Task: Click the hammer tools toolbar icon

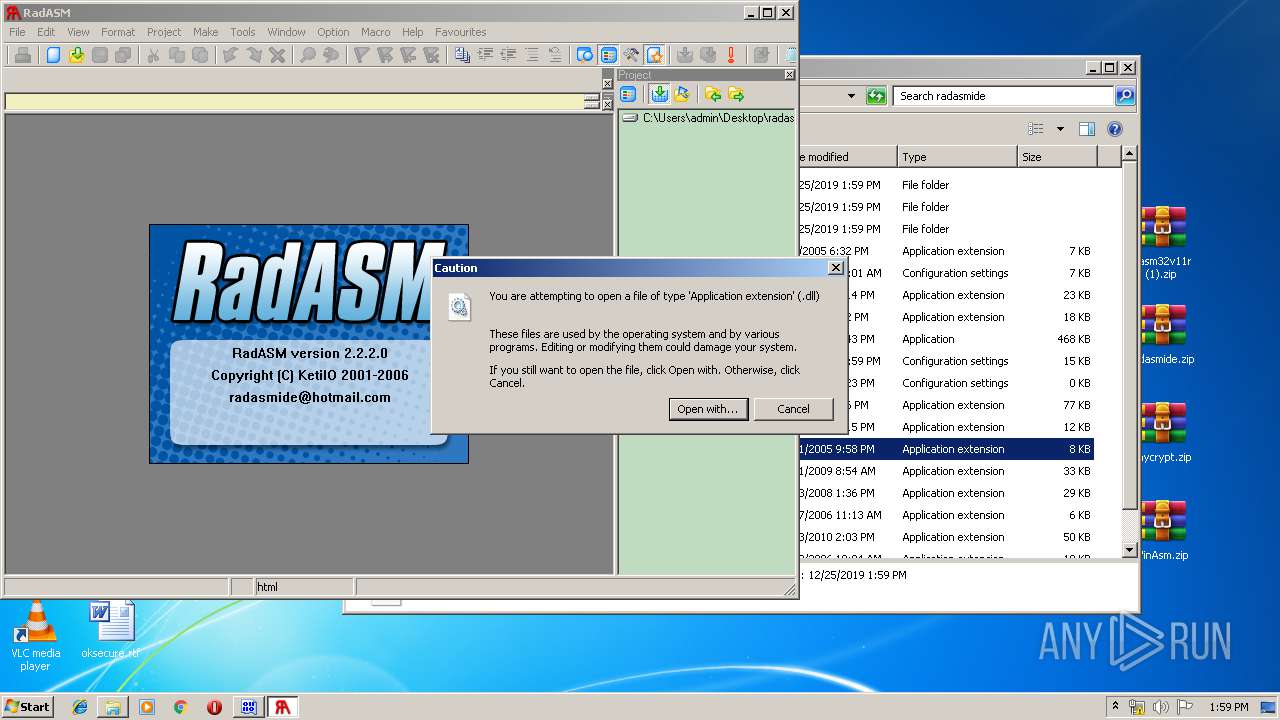Action: click(631, 55)
